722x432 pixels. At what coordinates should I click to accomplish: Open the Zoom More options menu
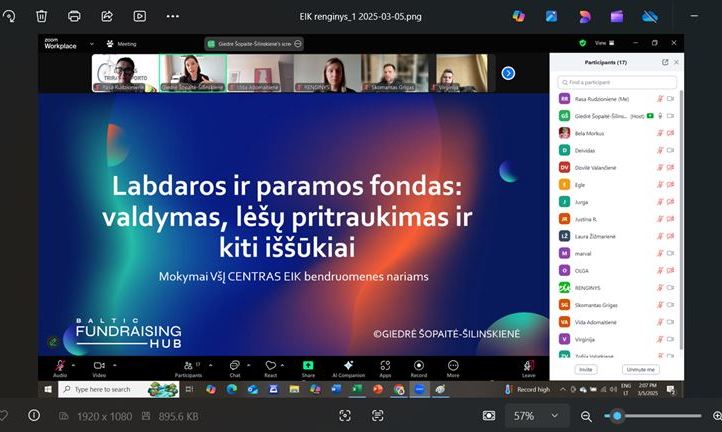(453, 365)
